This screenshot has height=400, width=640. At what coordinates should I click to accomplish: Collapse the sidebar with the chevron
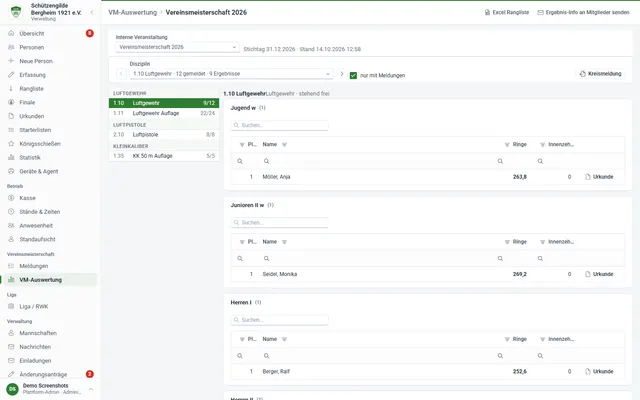coord(92,12)
